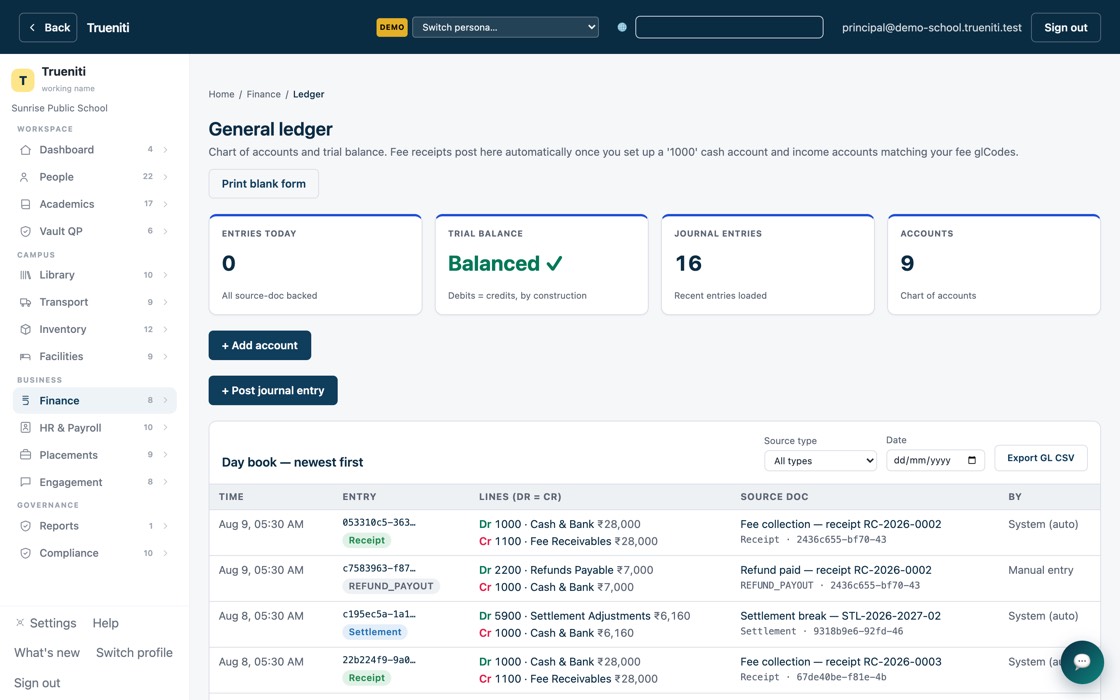This screenshot has height=700, width=1120.
Task: Click the Reports shield icon
Action: tap(25, 526)
